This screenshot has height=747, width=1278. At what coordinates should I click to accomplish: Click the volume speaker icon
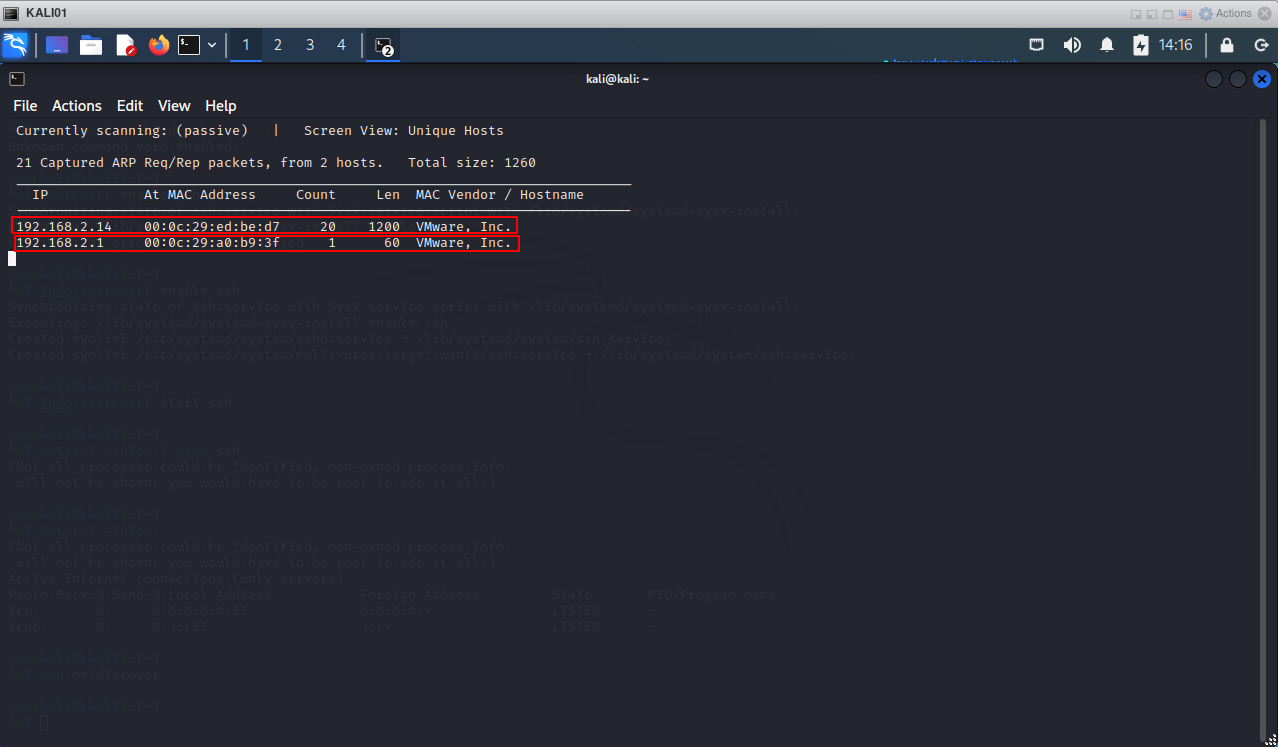pyautogui.click(x=1072, y=45)
